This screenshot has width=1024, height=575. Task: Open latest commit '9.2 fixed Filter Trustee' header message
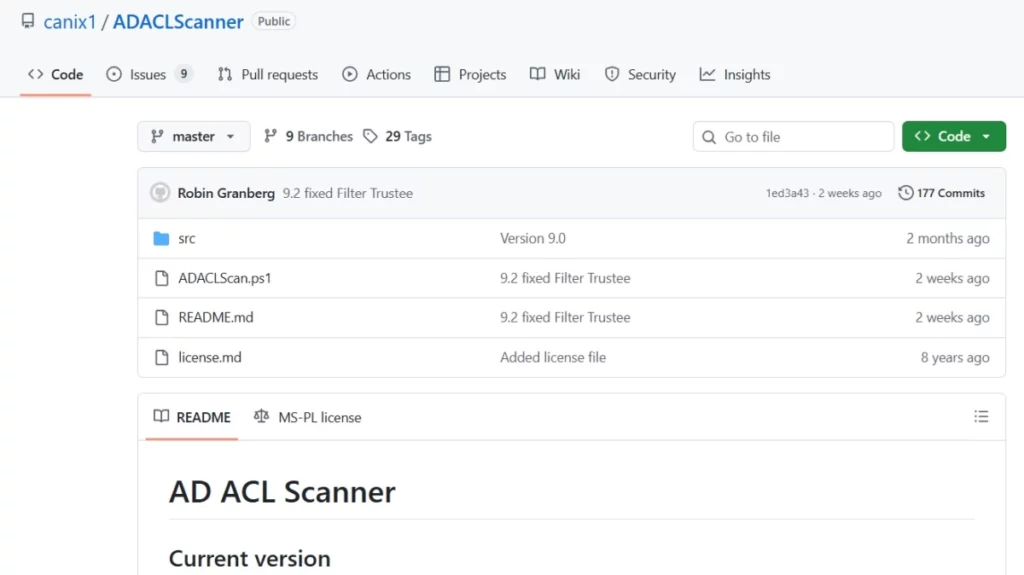[x=347, y=193]
